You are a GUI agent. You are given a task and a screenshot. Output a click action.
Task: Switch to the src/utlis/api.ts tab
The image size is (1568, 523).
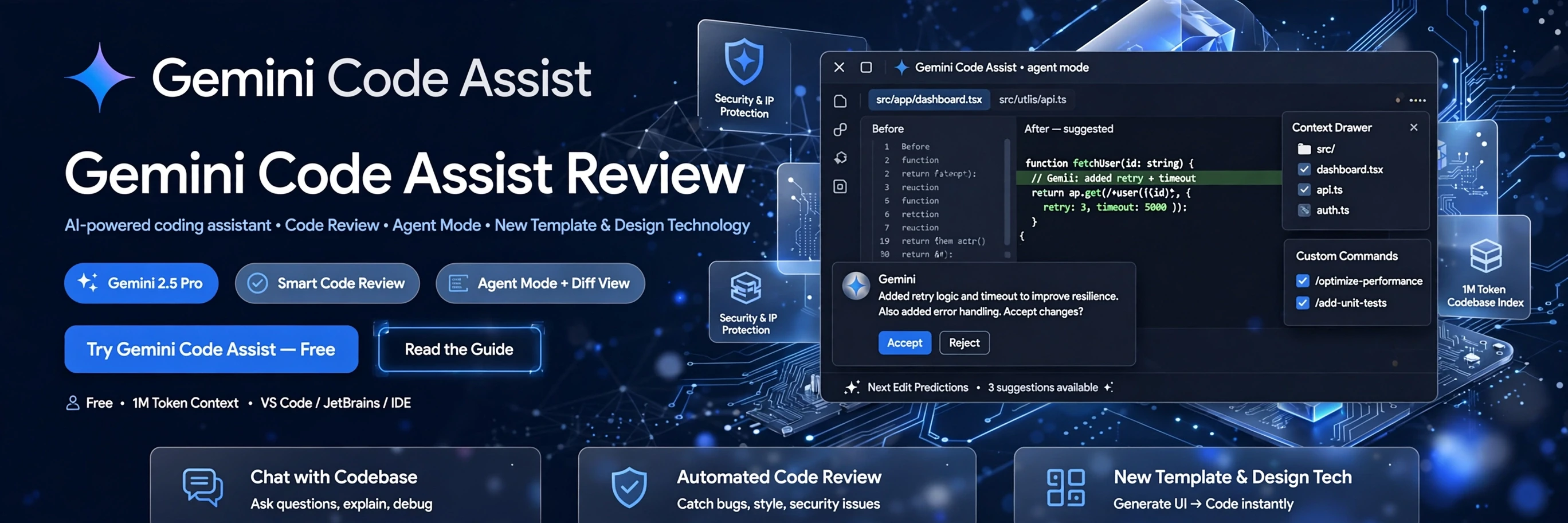[1032, 99]
